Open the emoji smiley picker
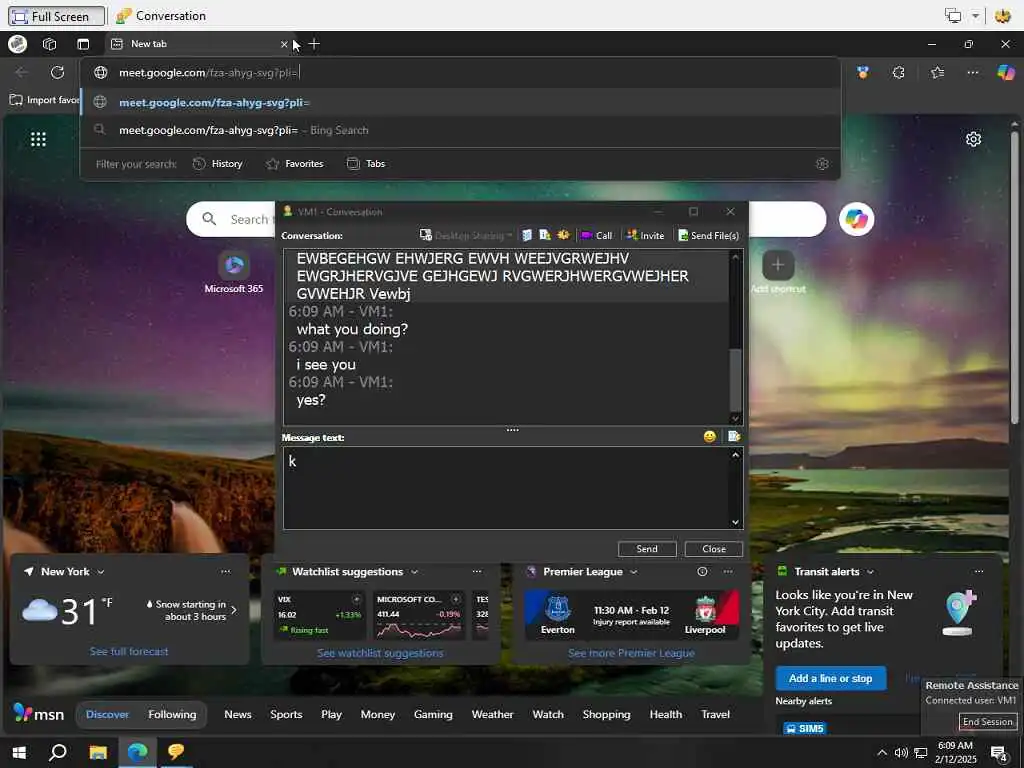 [x=709, y=436]
